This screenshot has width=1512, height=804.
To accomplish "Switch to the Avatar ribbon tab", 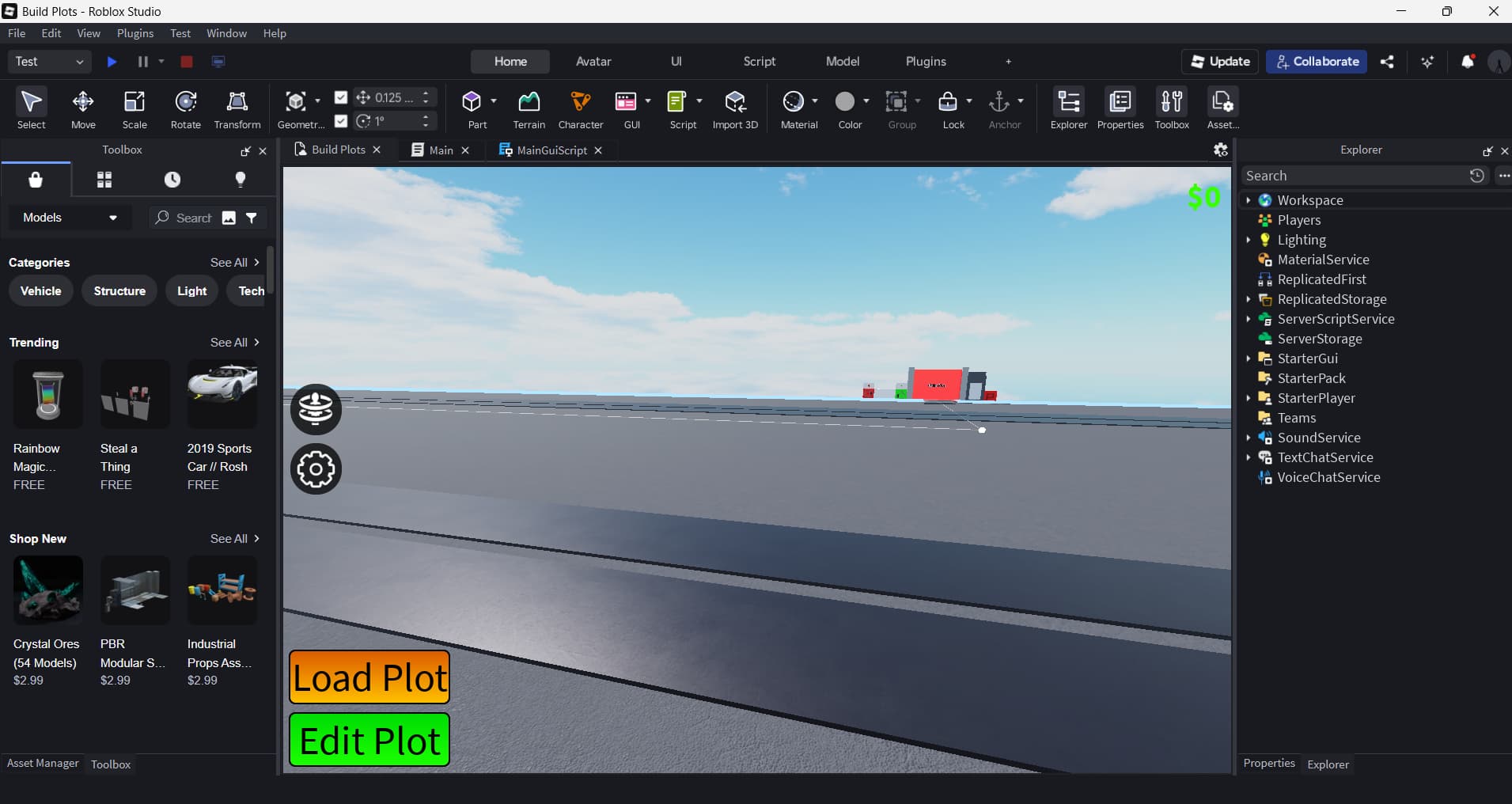I will coord(593,62).
